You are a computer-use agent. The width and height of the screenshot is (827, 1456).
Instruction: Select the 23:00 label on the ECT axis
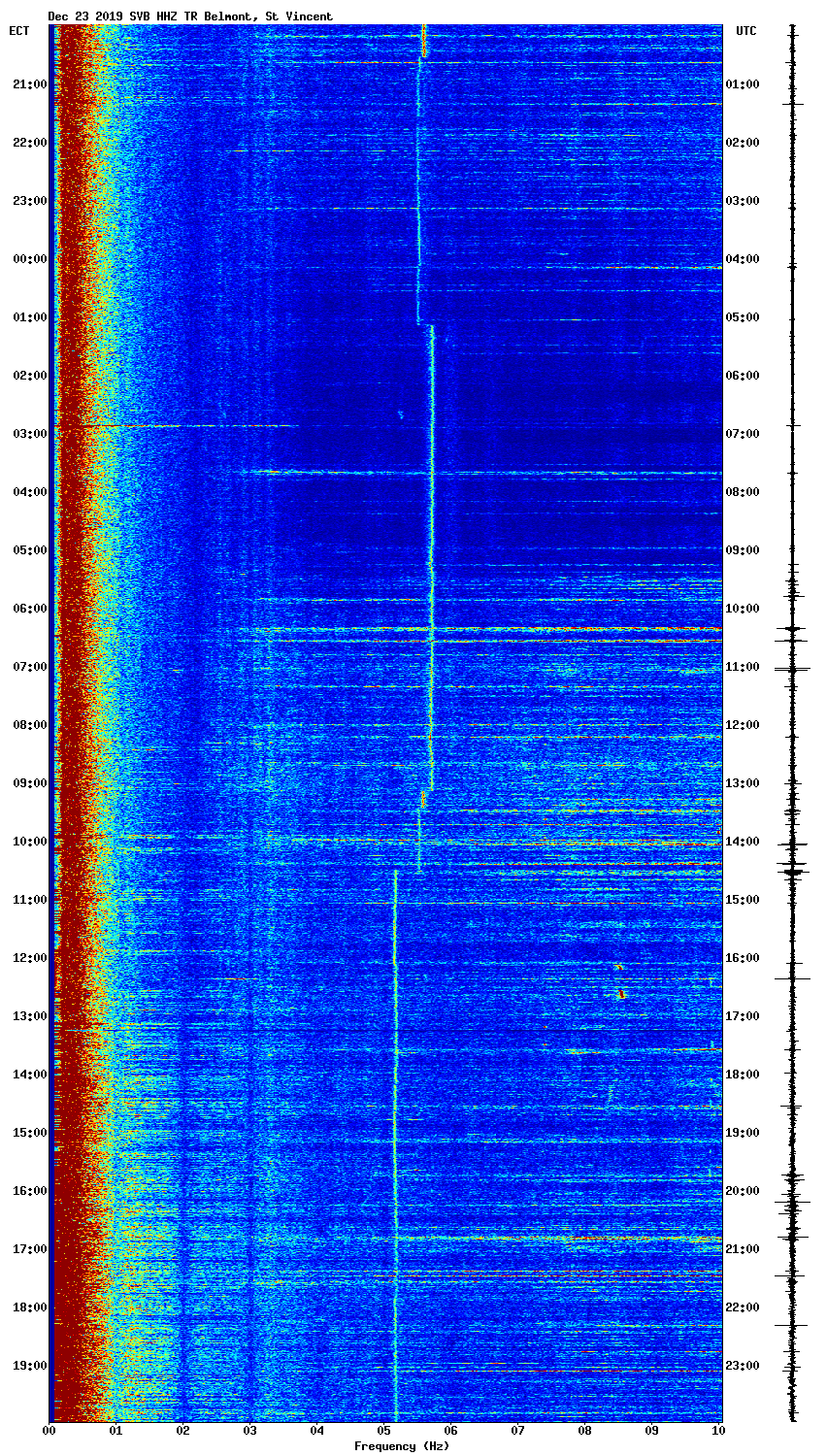point(30,201)
